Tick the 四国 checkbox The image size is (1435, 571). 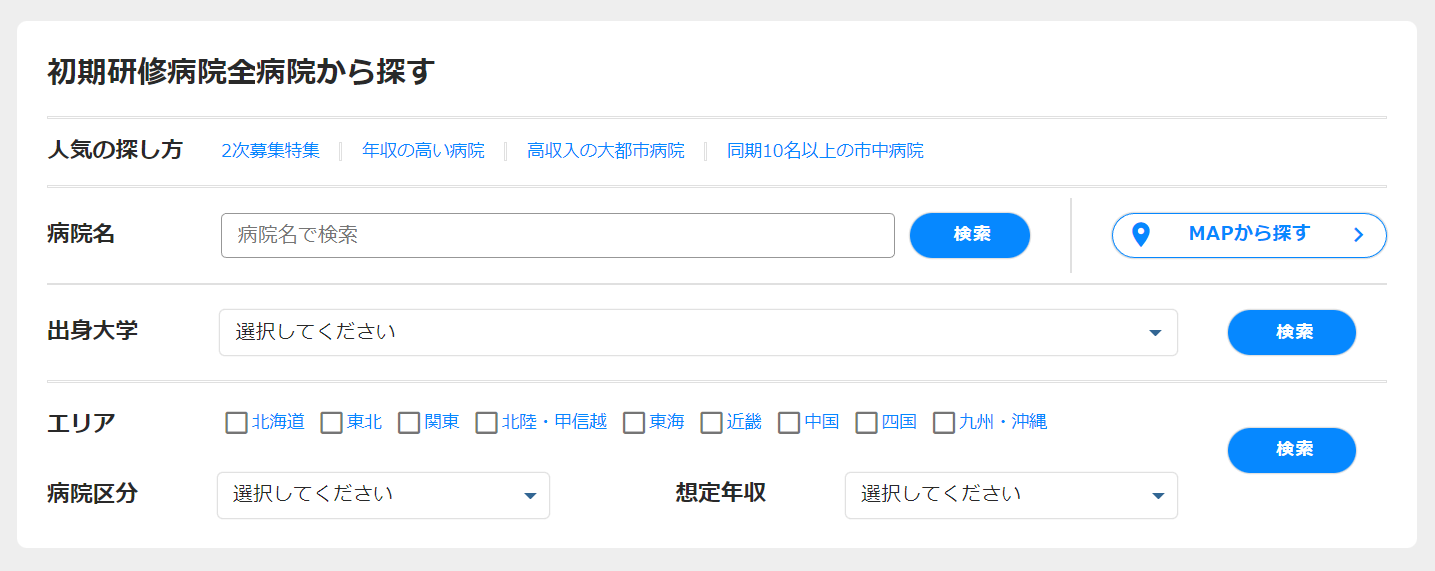pyautogui.click(x=867, y=423)
